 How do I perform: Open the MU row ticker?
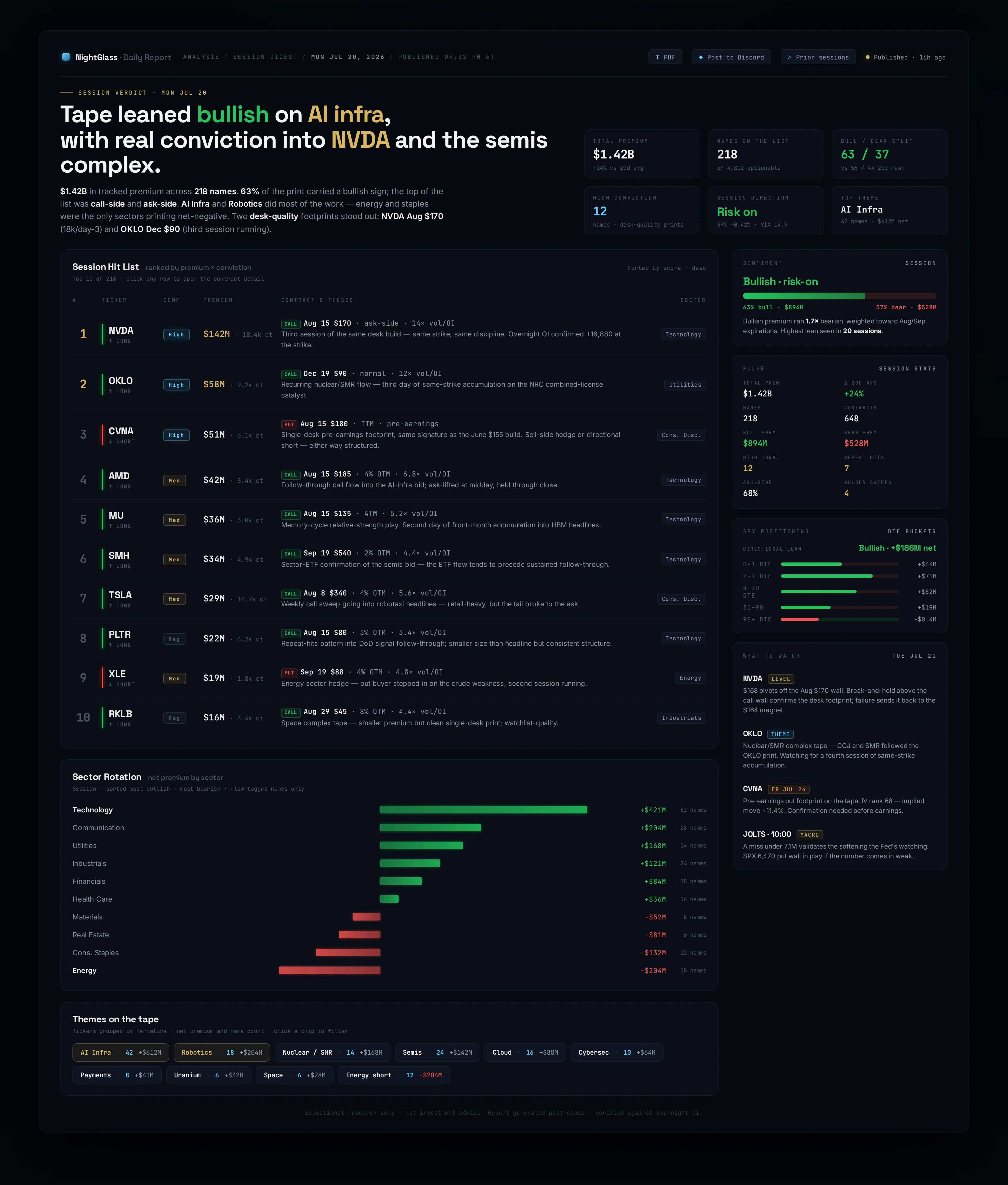tap(116, 515)
